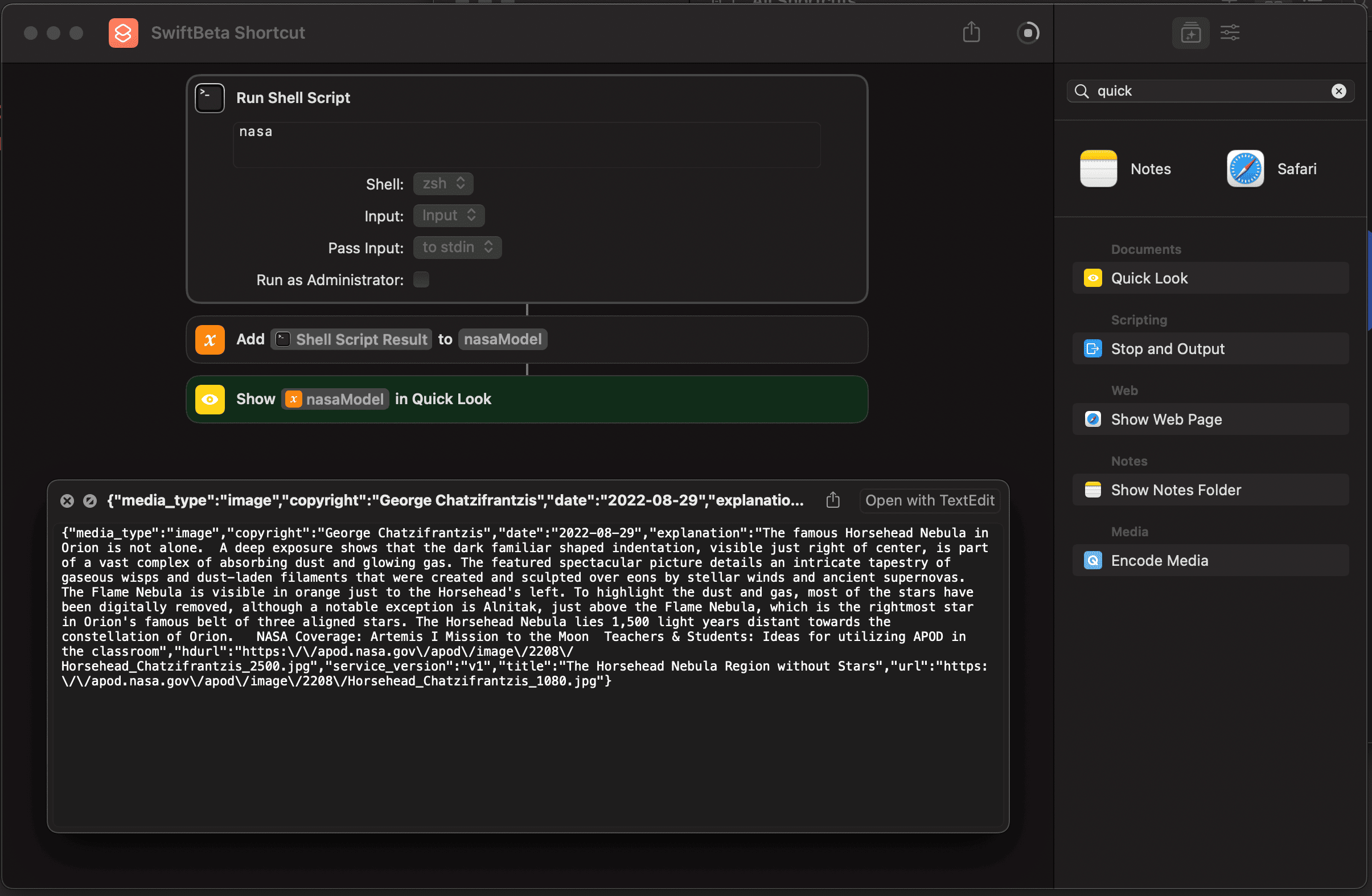Edit the quick search text field

1210,91
